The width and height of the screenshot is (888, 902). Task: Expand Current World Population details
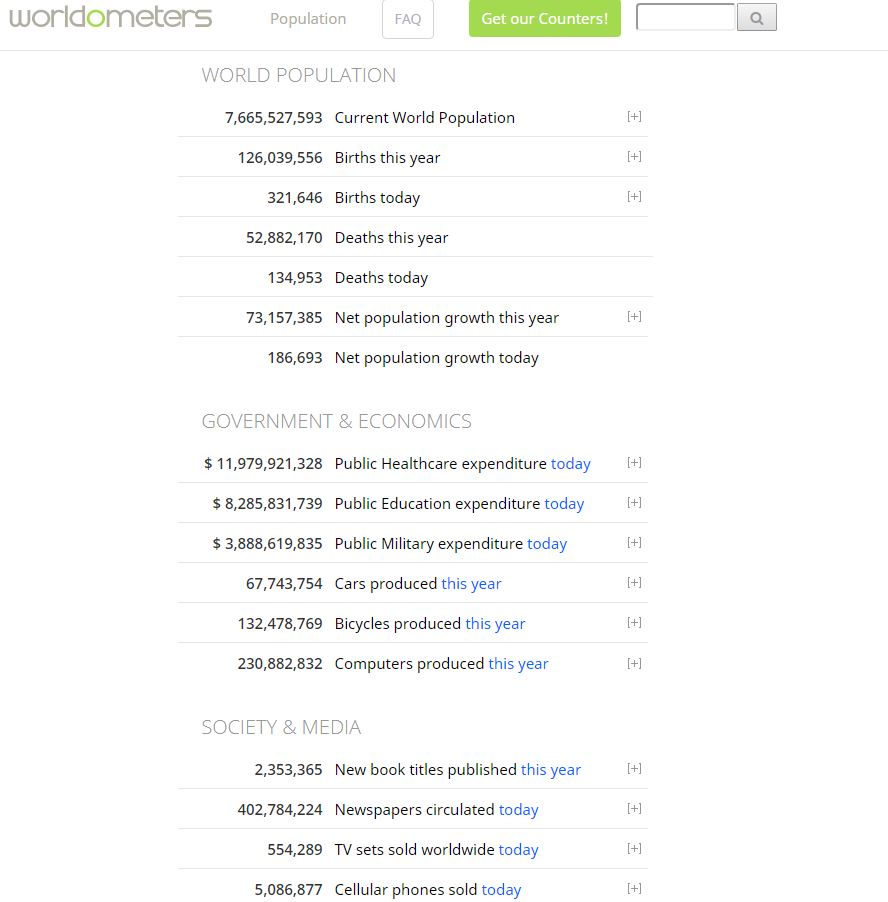[634, 117]
